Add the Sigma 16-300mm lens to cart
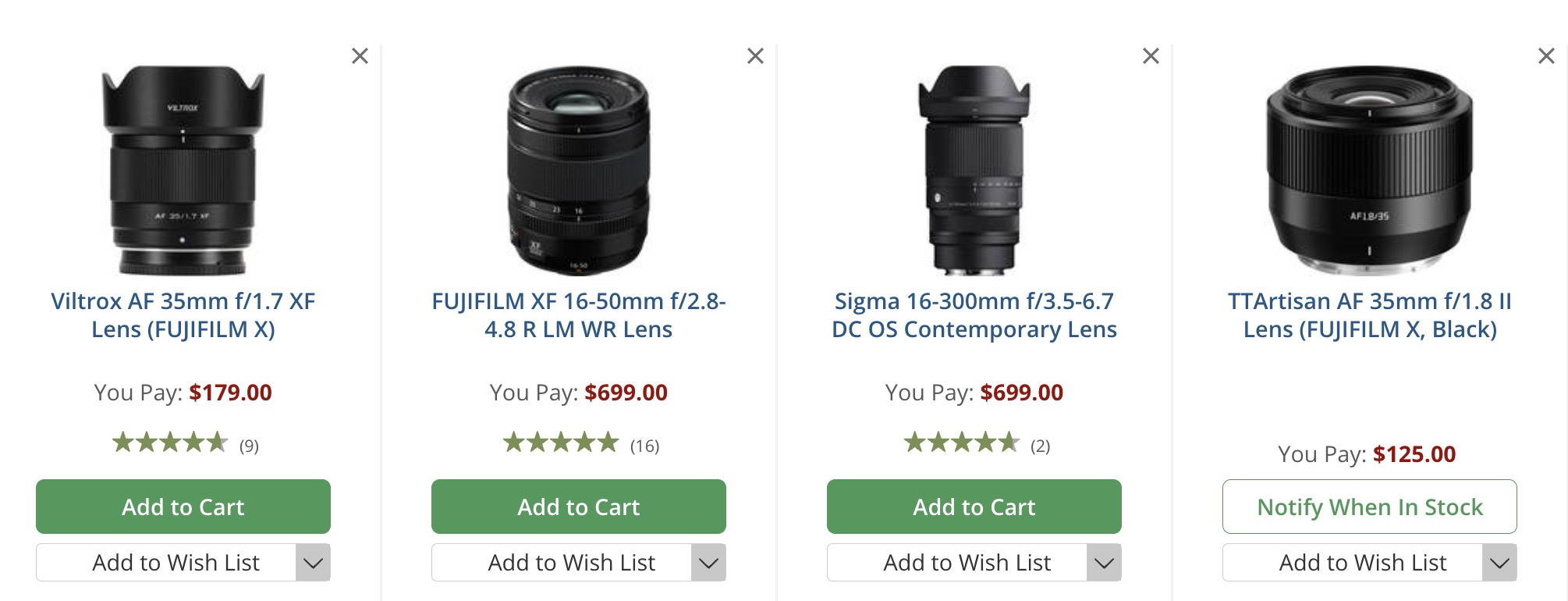Screen dimensions: 1568x601 click(974, 507)
